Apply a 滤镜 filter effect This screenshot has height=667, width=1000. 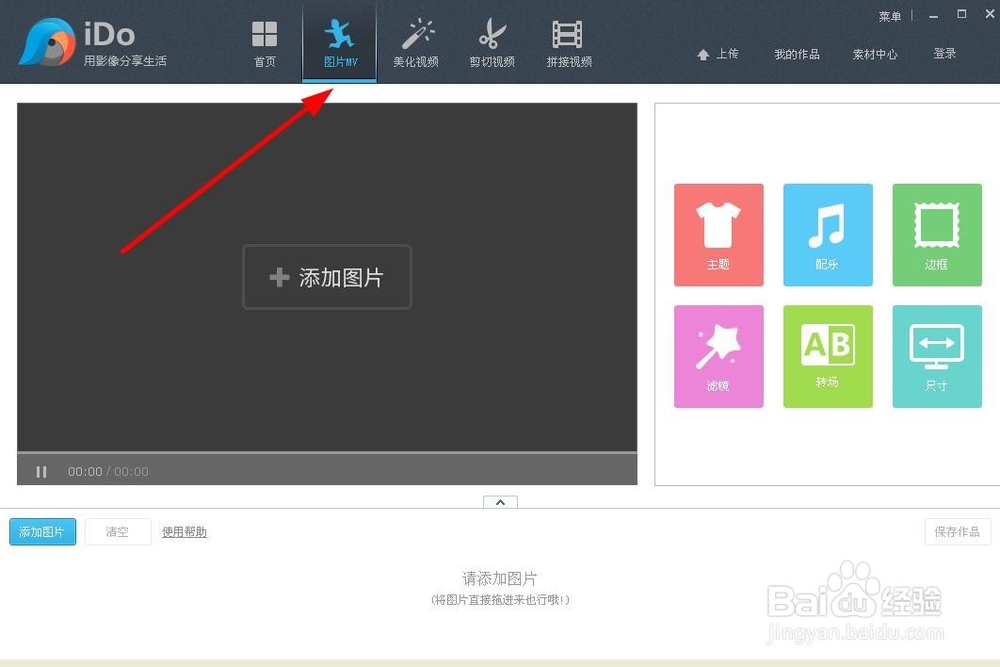pos(718,356)
